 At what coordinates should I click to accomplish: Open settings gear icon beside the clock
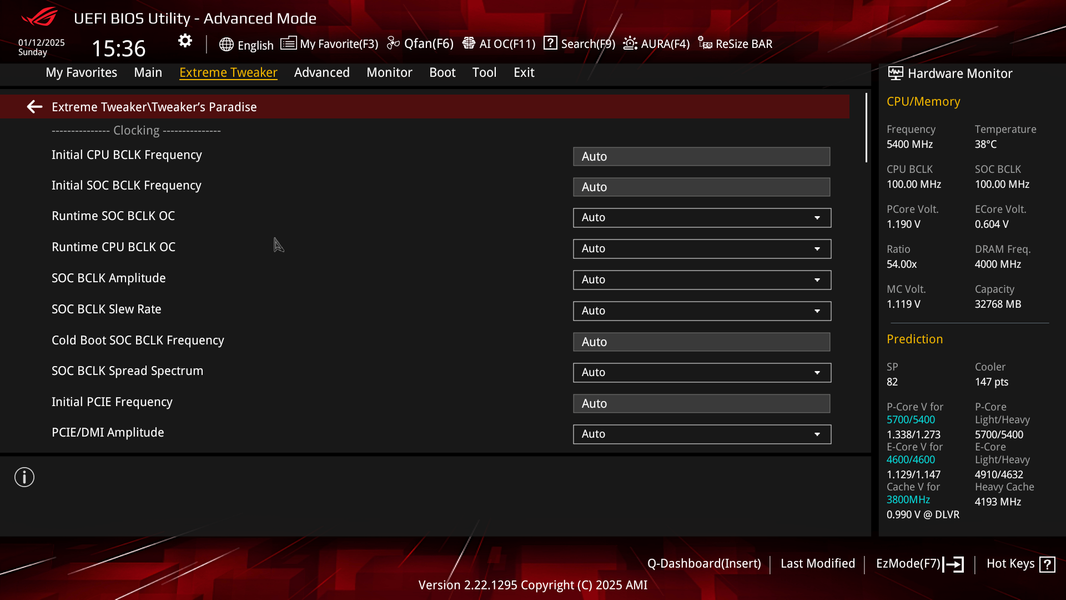click(x=185, y=41)
